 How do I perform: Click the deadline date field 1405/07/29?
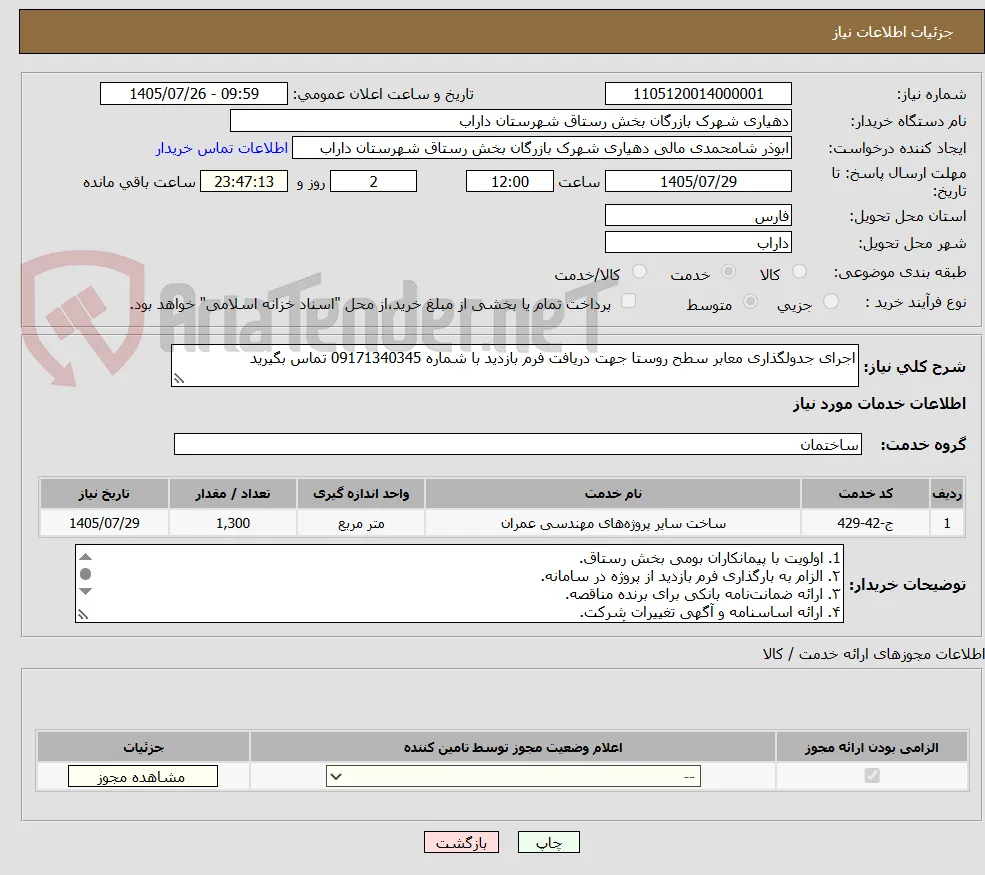[x=698, y=182]
